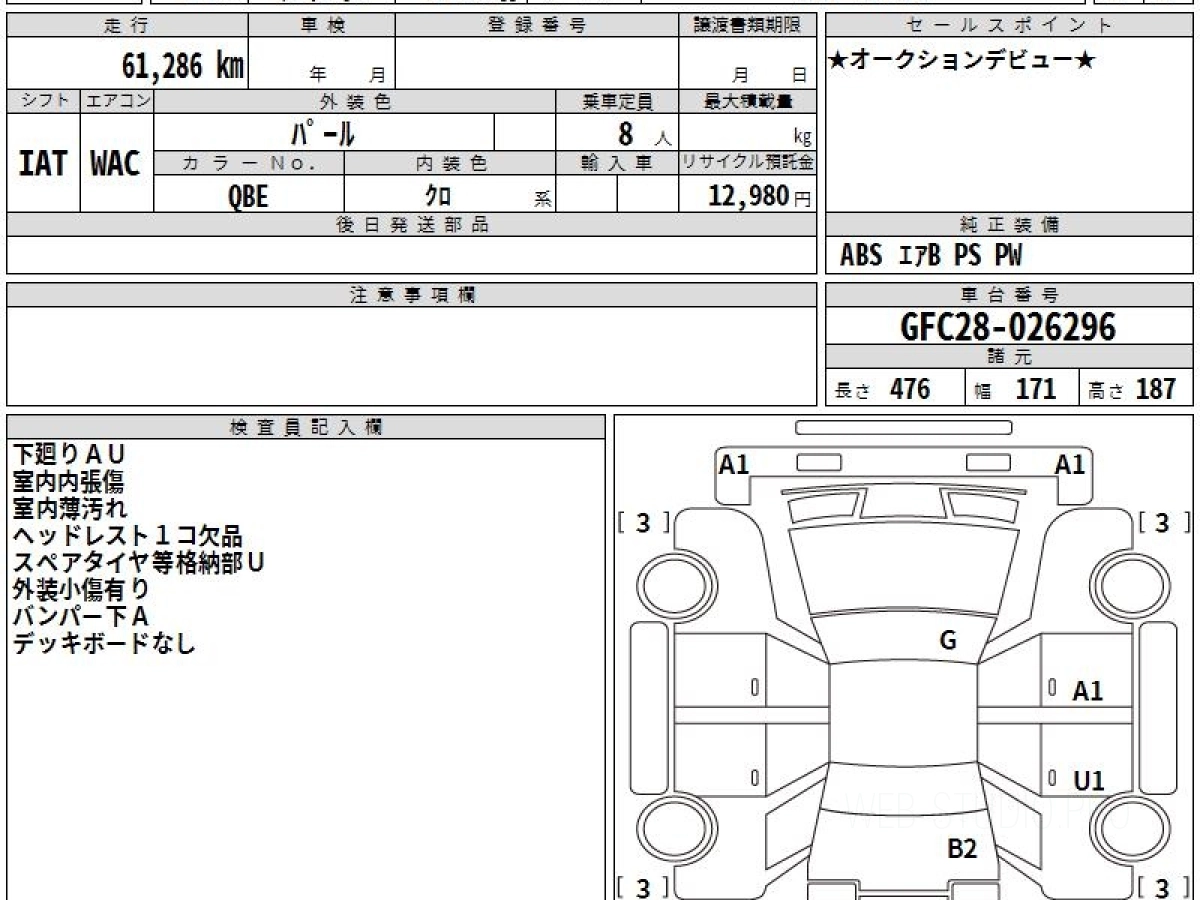Select the U1 damage mark on the car diagram

(1089, 781)
